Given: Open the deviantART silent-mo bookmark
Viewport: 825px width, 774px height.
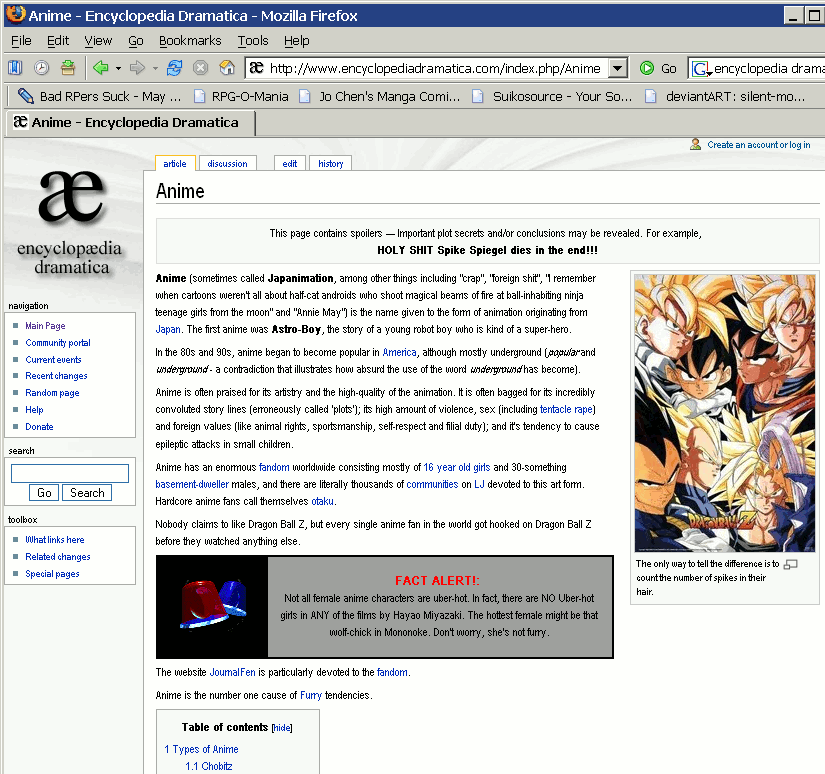Looking at the screenshot, I should (725, 96).
